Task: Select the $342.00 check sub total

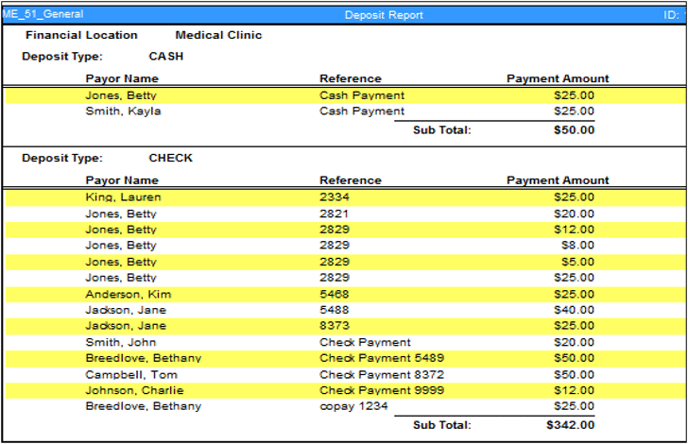Action: [x=573, y=425]
